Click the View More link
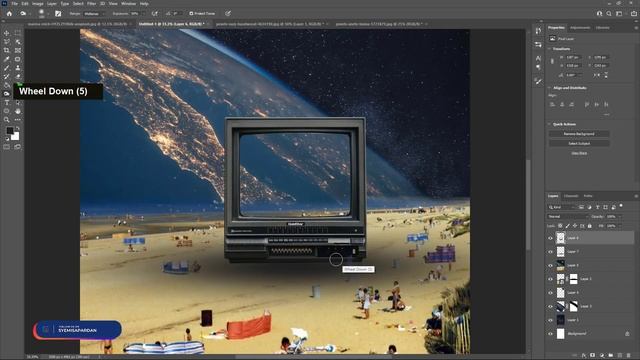 tap(579, 153)
